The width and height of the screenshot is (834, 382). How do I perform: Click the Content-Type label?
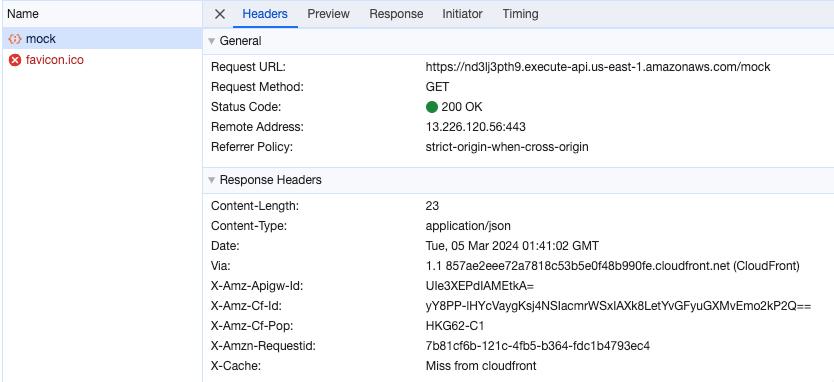(x=249, y=226)
